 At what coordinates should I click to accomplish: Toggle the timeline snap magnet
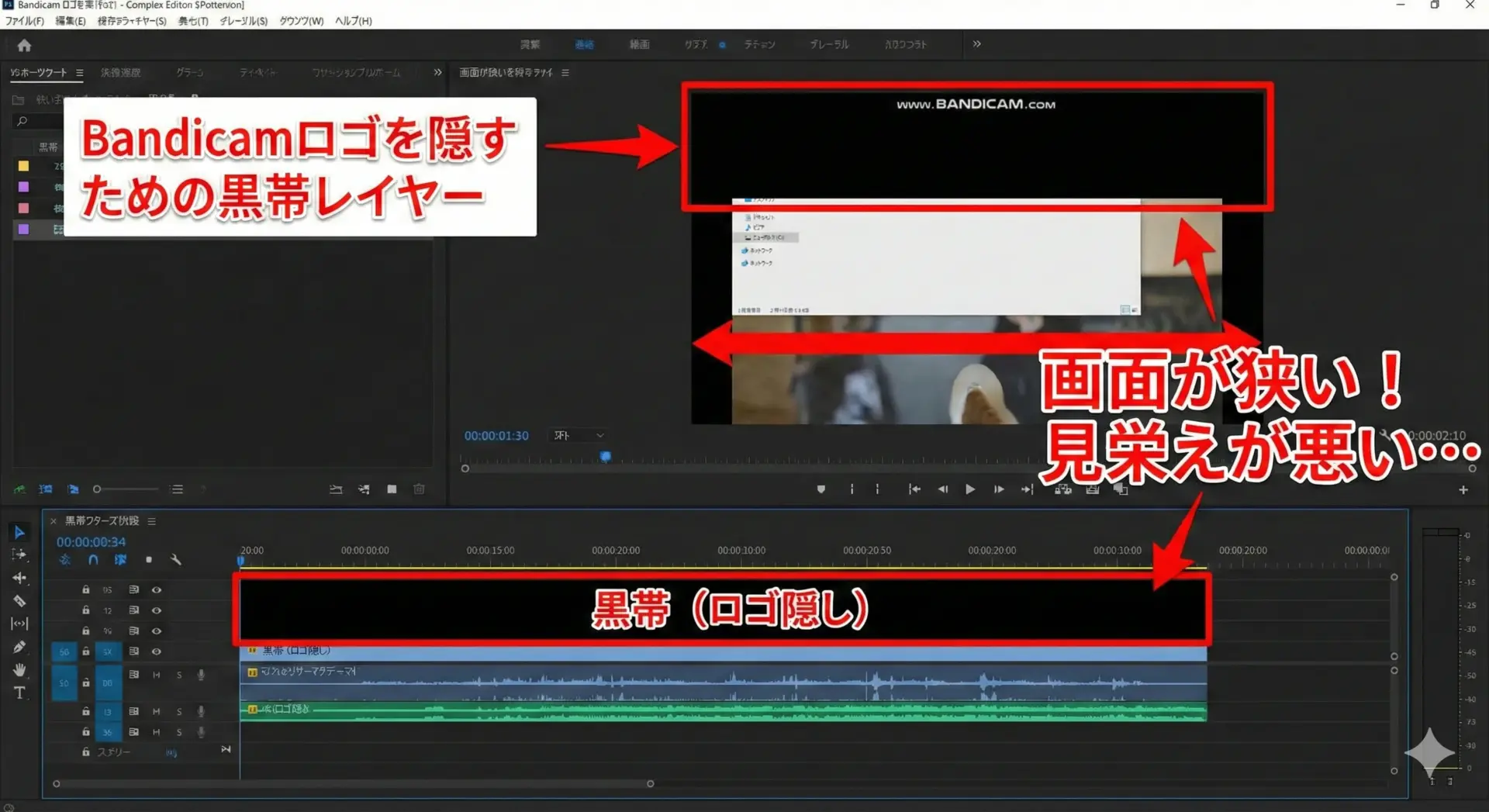(93, 559)
